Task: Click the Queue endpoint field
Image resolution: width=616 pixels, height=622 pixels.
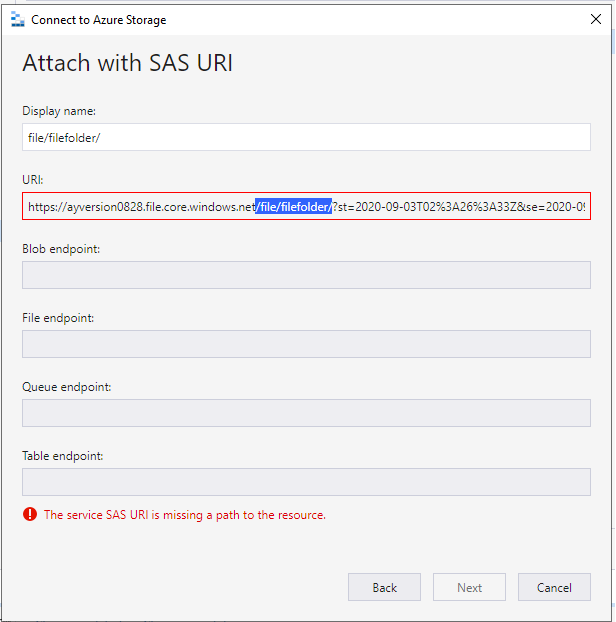Action: click(306, 413)
